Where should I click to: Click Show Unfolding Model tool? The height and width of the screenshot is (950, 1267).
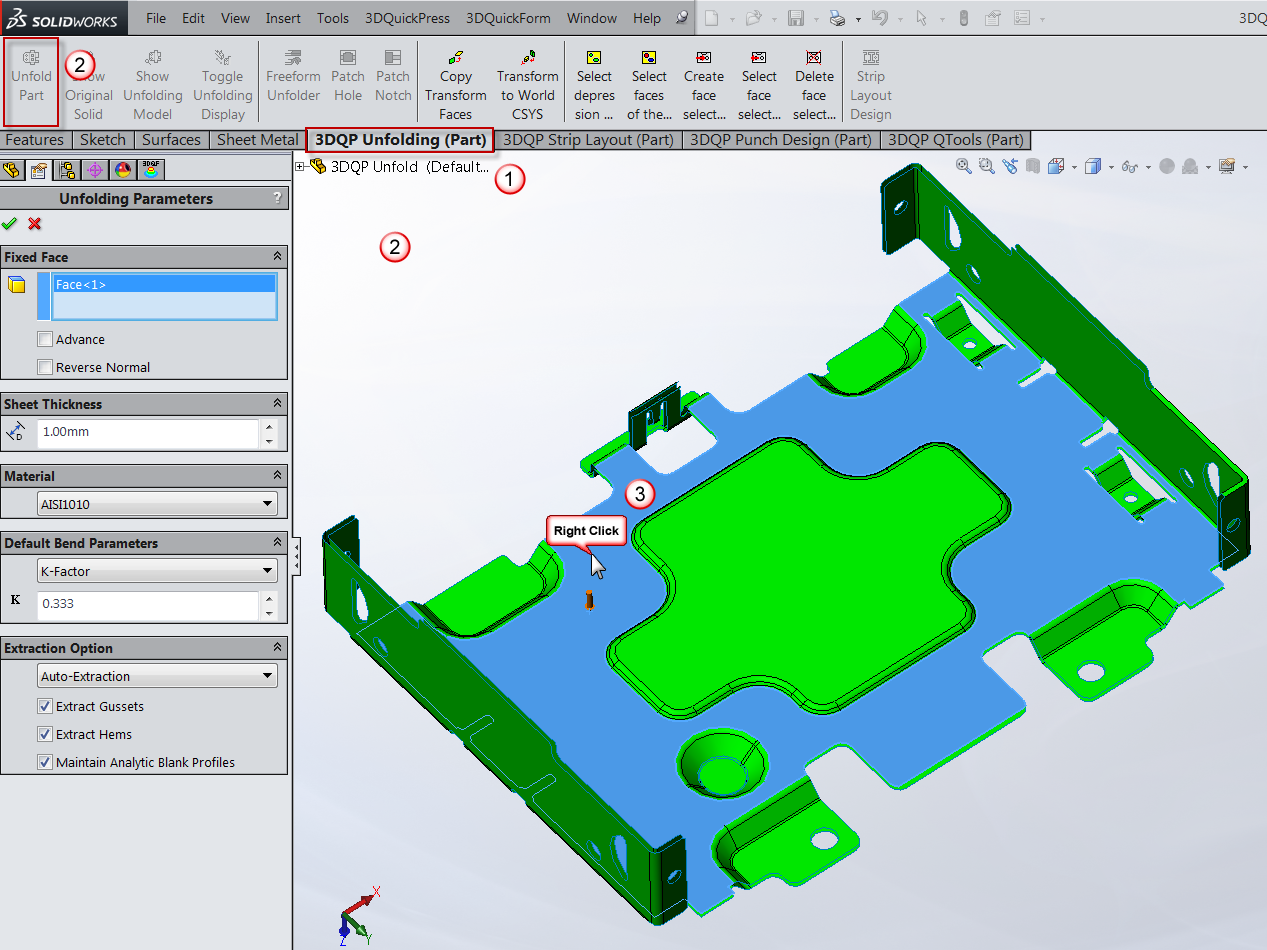pyautogui.click(x=152, y=86)
